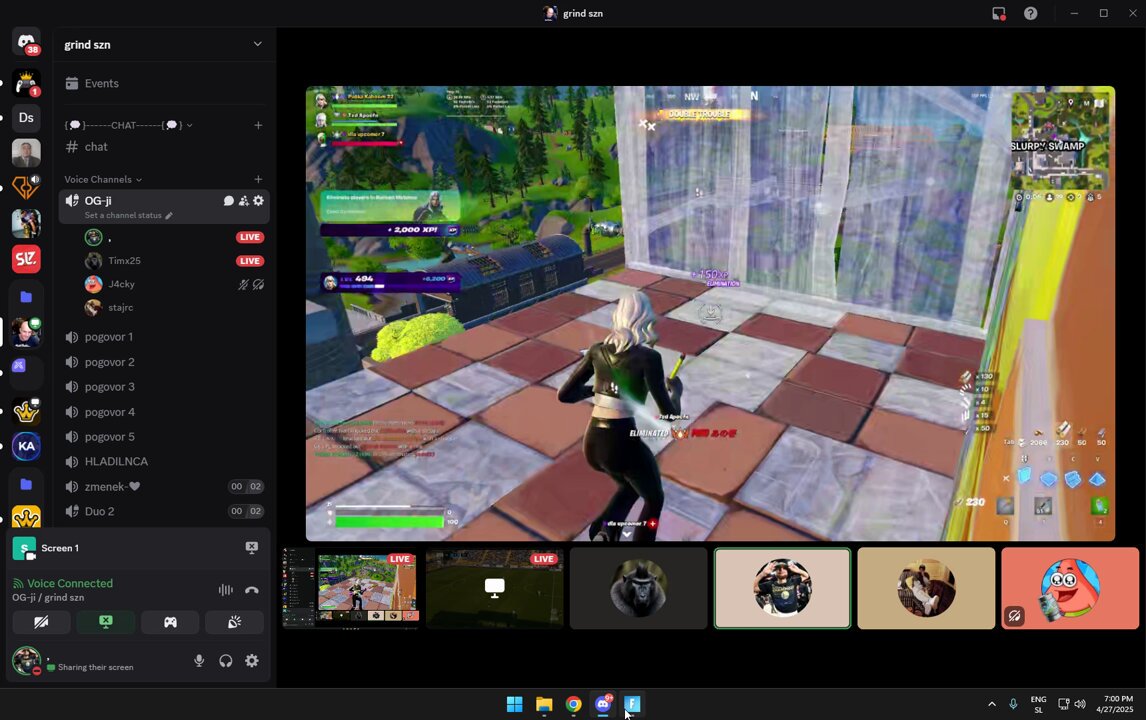The width and height of the screenshot is (1146, 720).
Task: Open the # chat text channel
Action: (164, 147)
